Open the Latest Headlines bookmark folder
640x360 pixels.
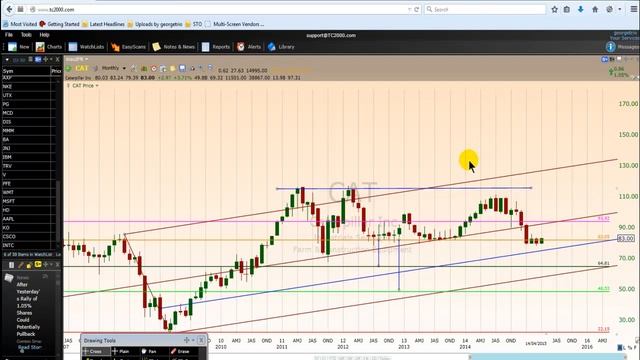coord(103,24)
